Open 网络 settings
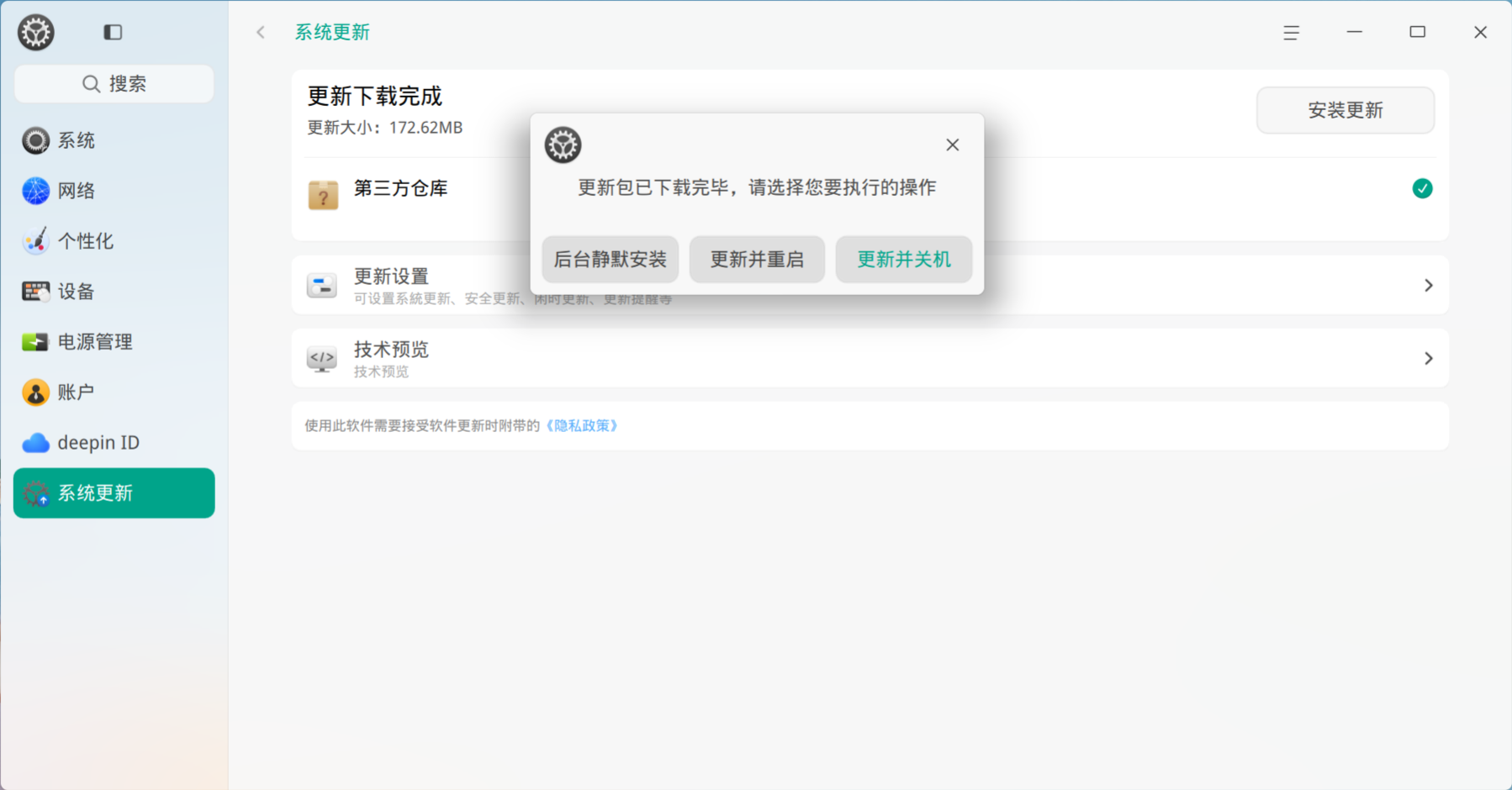Image resolution: width=1512 pixels, height=790 pixels. tap(114, 191)
